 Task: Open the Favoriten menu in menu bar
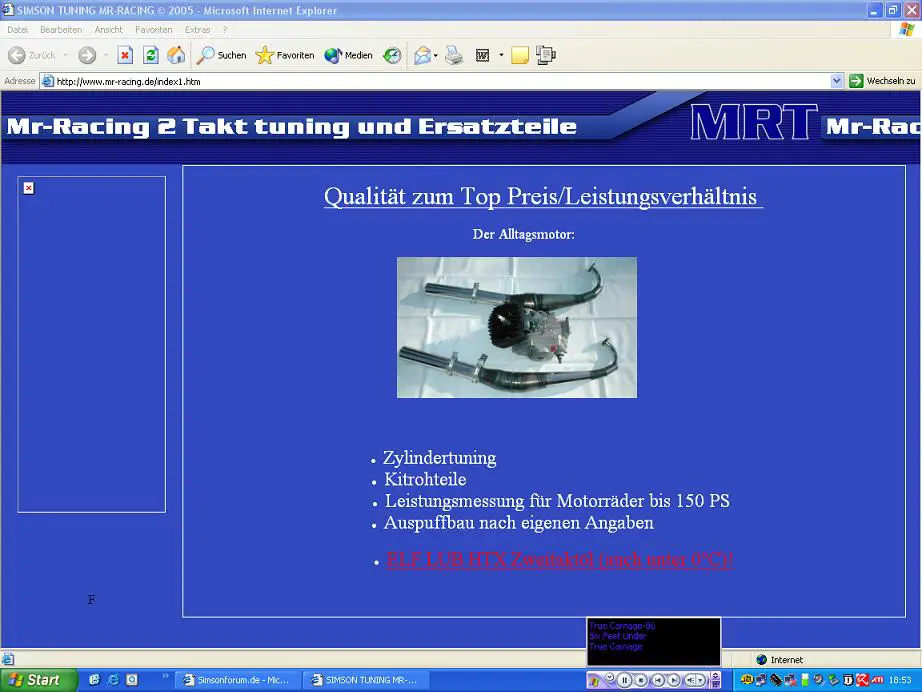[x=154, y=29]
